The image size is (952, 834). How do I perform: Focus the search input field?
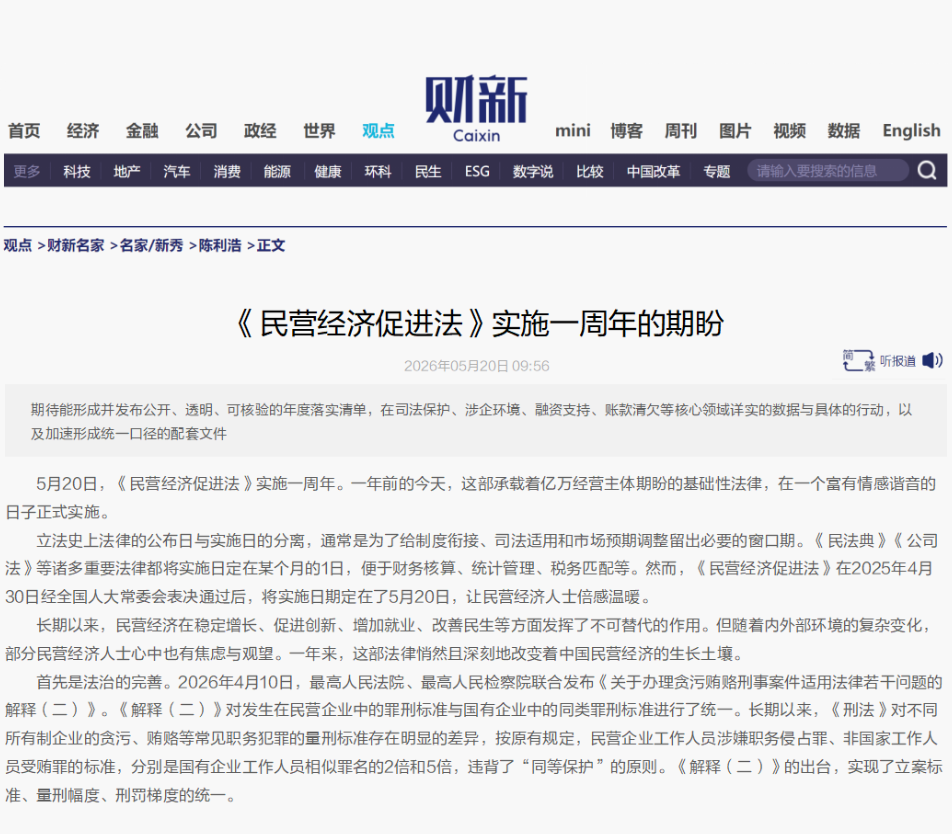coord(828,171)
